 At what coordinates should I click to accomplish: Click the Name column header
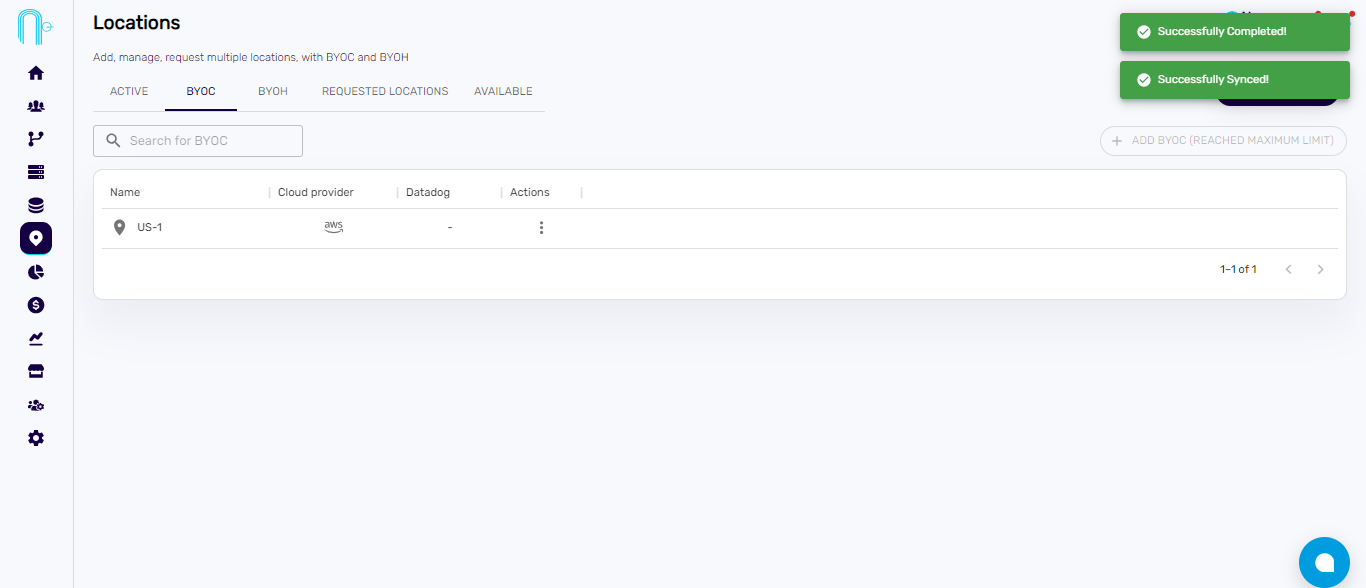click(x=125, y=192)
